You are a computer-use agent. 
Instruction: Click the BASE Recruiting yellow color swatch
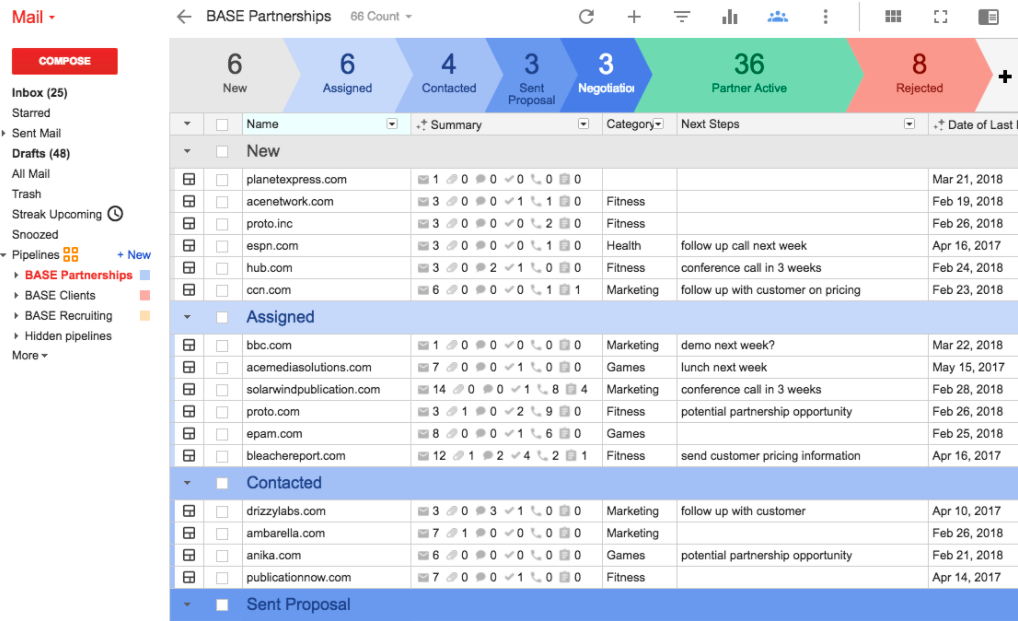[145, 316]
